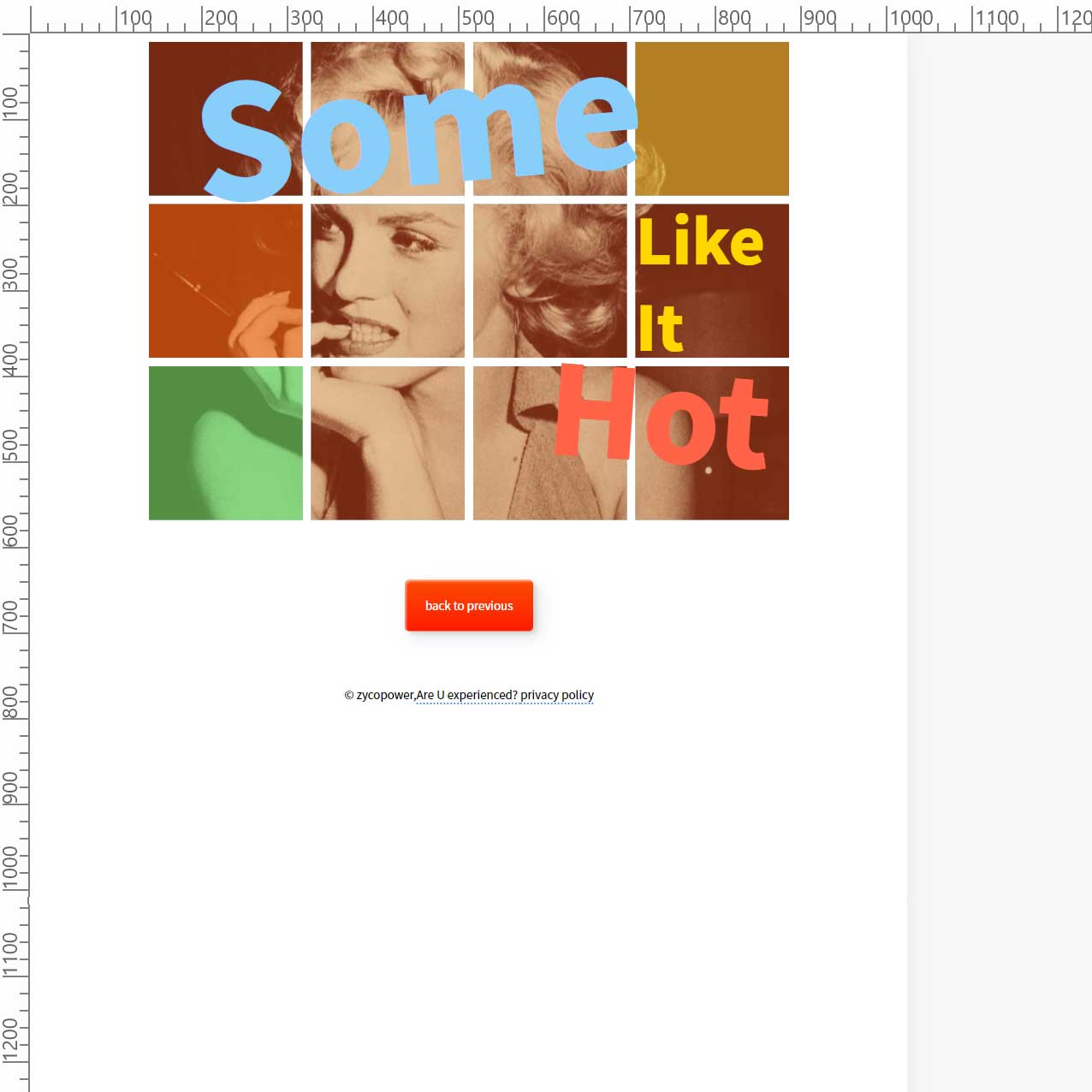This screenshot has width=1092, height=1092.
Task: Click the tile showing chin resting on hand
Action: point(388,443)
